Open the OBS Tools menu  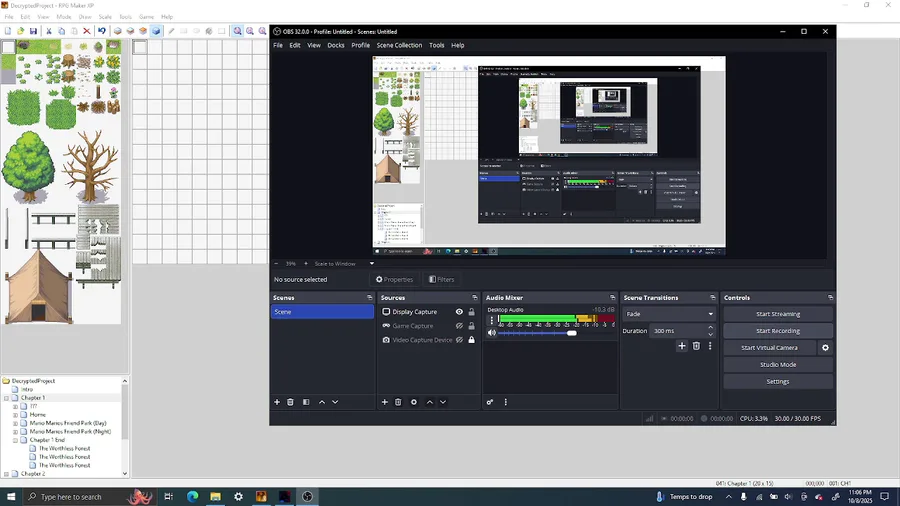436,45
